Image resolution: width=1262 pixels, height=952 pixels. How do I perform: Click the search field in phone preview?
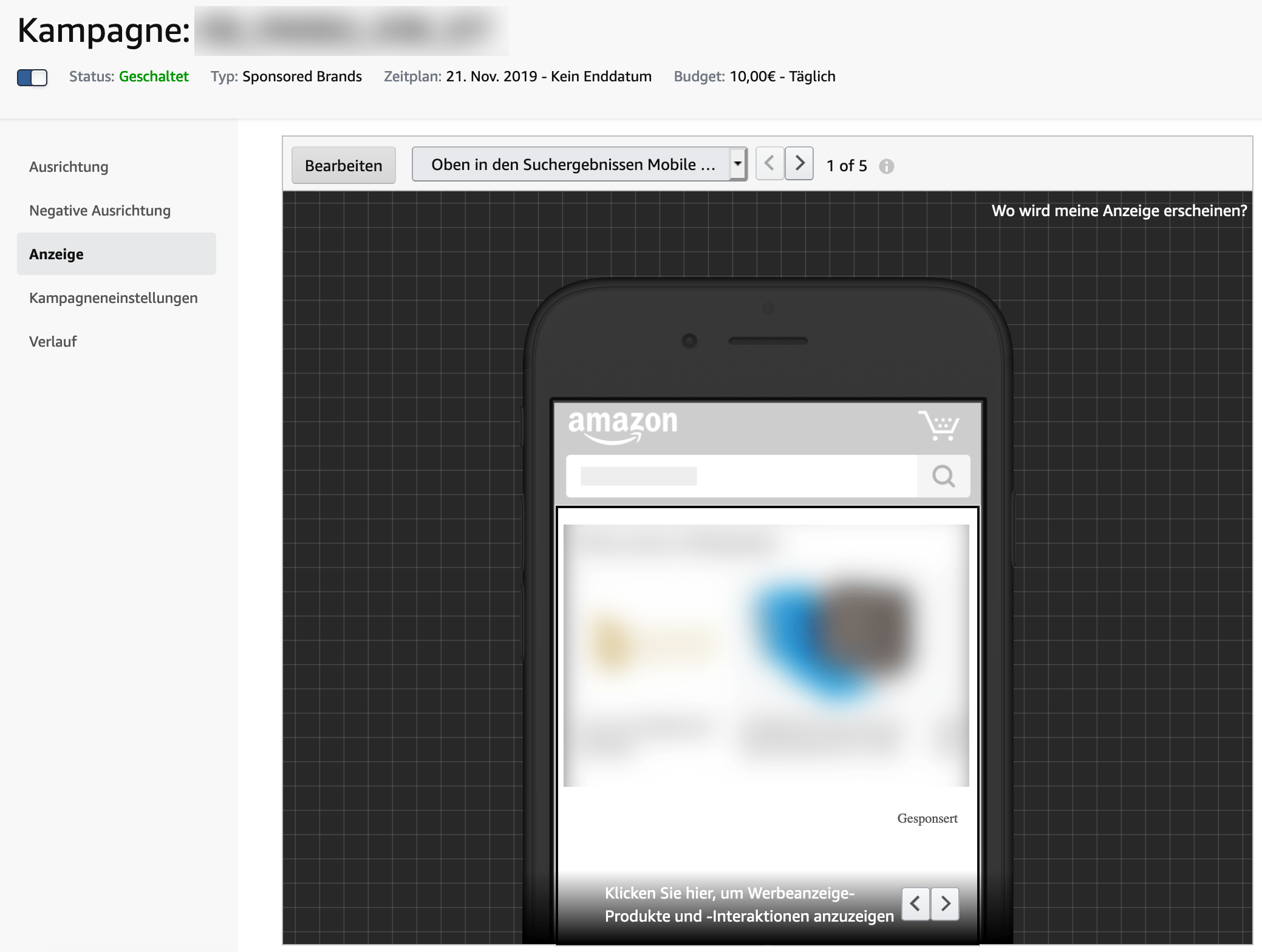(x=742, y=476)
